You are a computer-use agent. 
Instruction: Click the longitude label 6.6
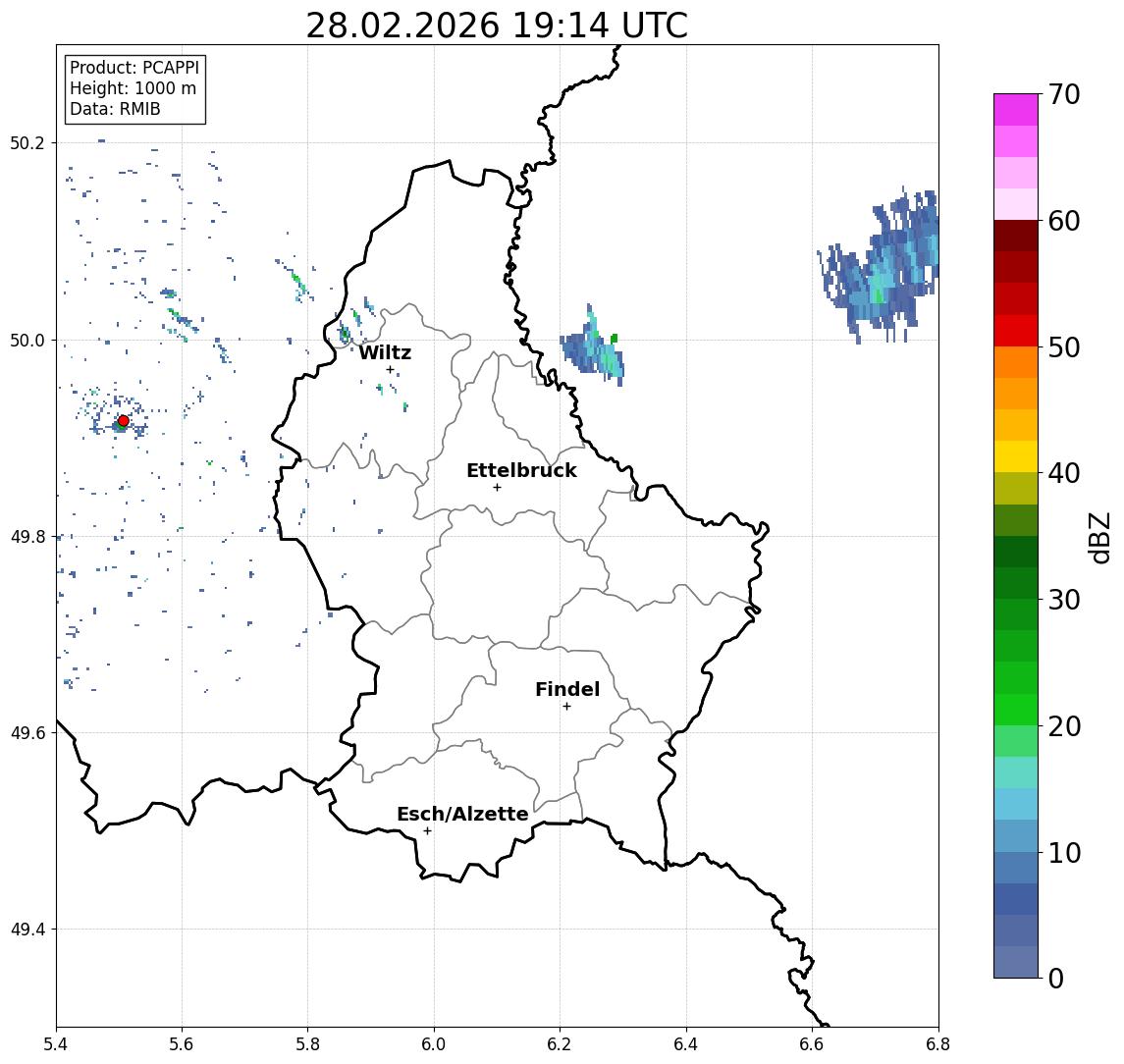tap(812, 1044)
